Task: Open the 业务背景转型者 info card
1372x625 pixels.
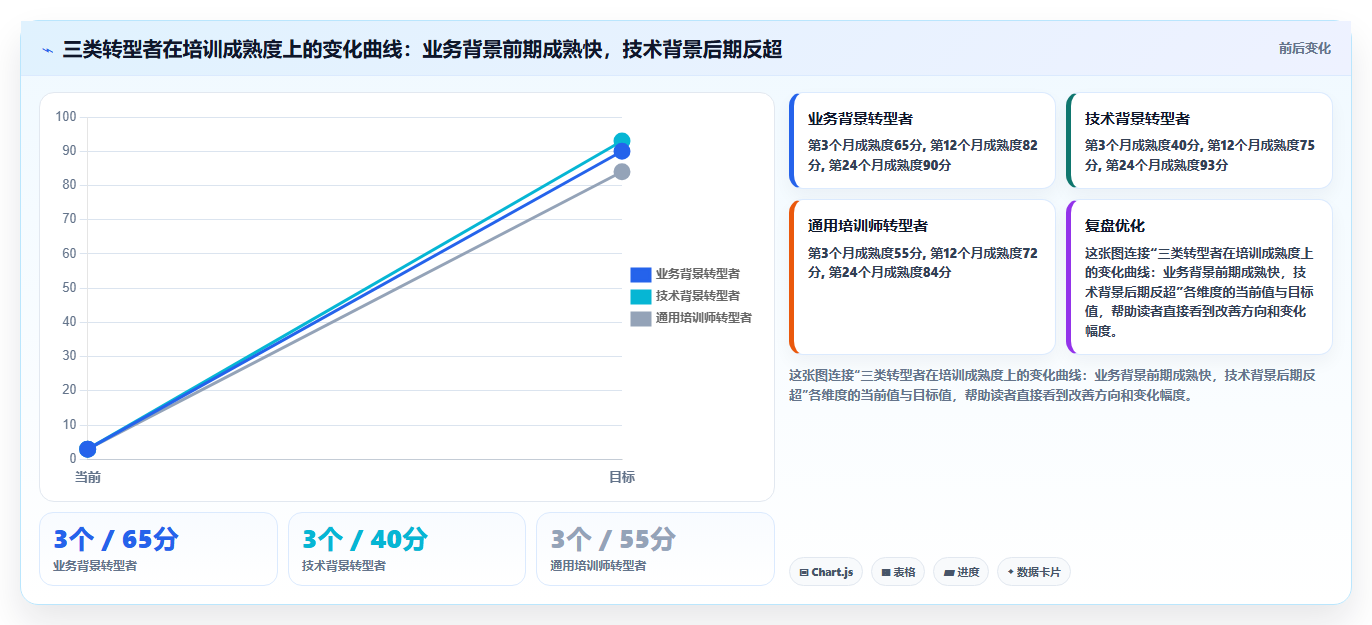Action: (x=922, y=140)
